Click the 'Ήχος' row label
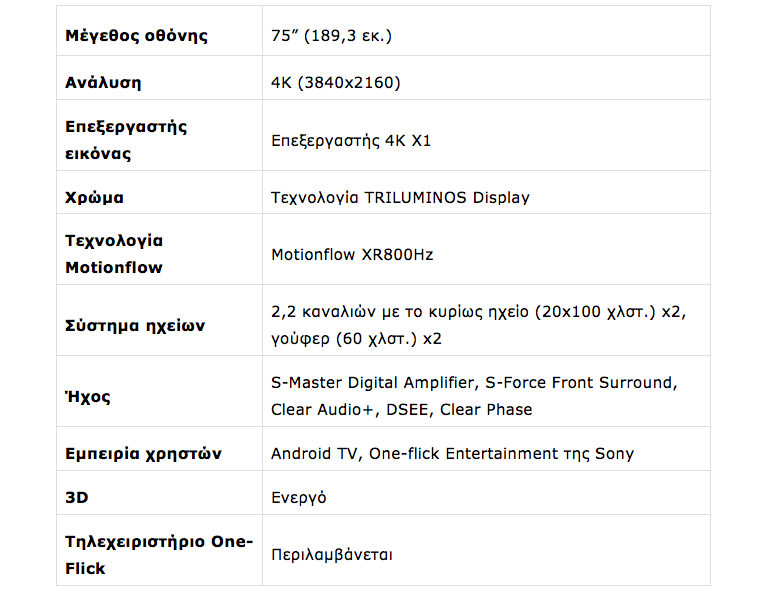This screenshot has height=590, width=768. [x=88, y=397]
